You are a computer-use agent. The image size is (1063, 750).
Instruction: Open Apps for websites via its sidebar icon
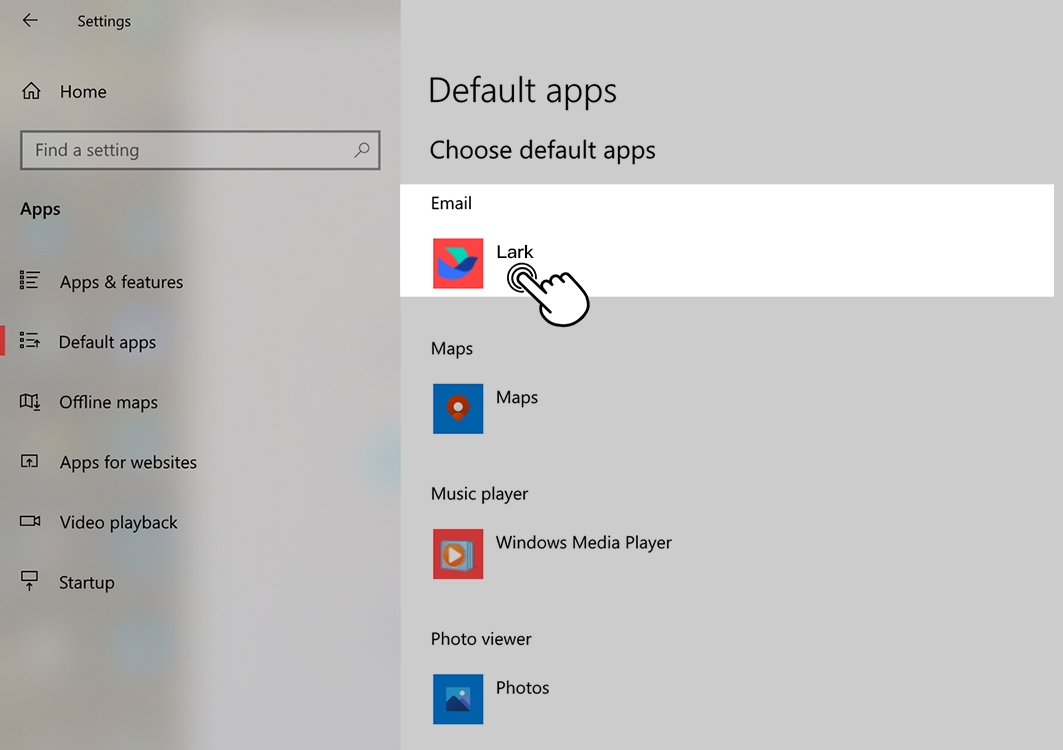pos(31,462)
